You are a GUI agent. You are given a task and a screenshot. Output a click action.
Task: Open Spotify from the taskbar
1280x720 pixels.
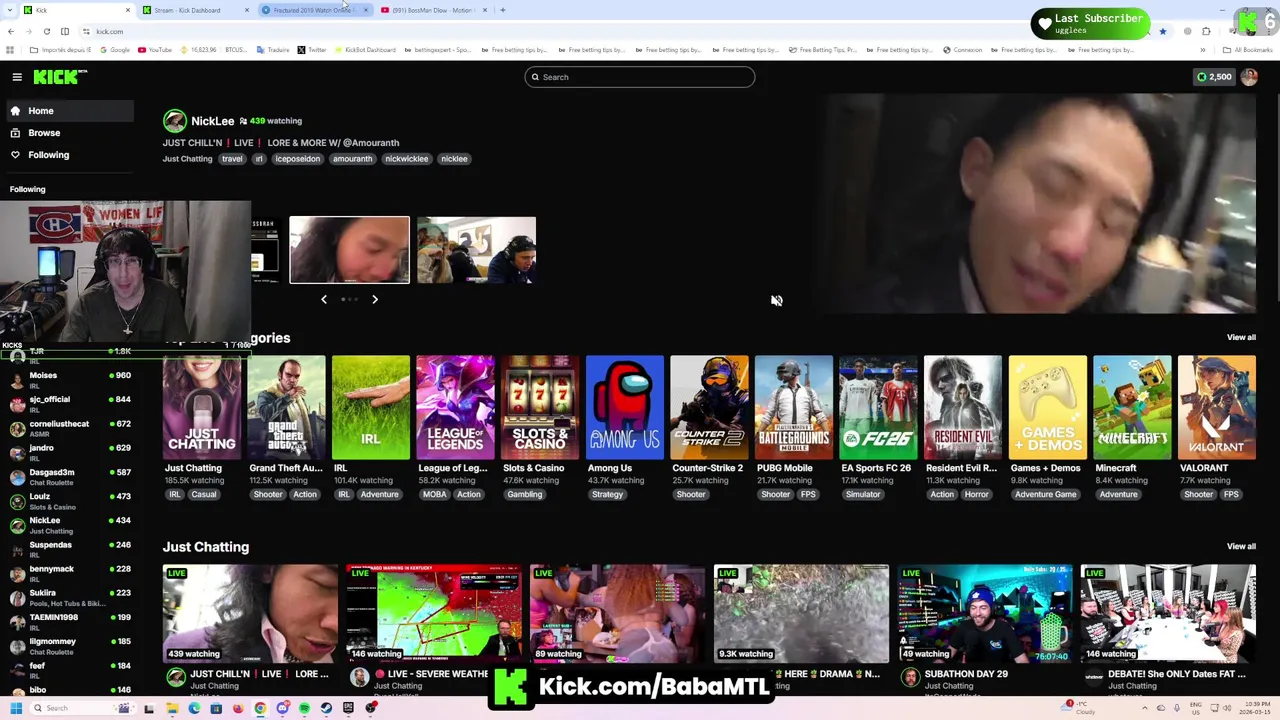pyautogui.click(x=304, y=708)
